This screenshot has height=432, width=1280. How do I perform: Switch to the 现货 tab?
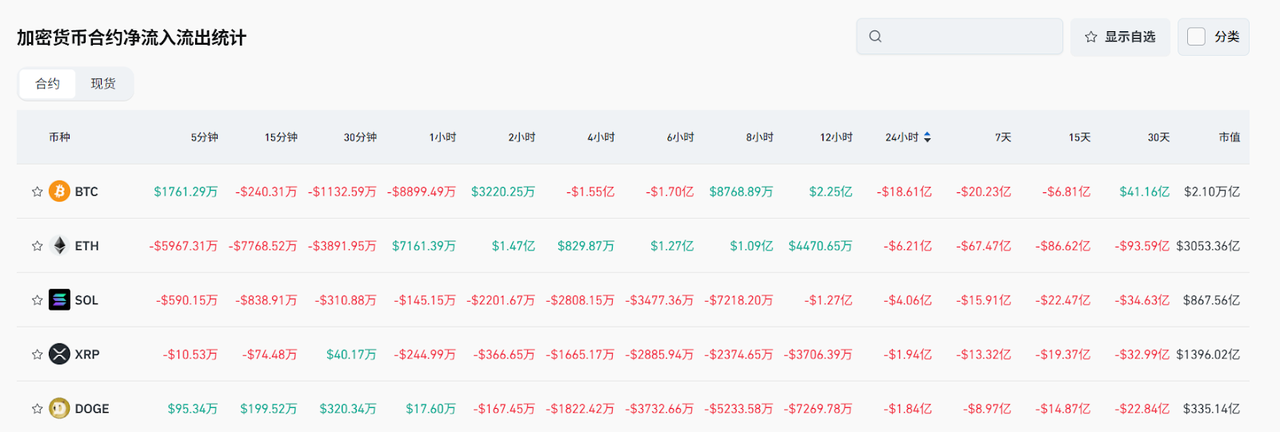tap(103, 84)
